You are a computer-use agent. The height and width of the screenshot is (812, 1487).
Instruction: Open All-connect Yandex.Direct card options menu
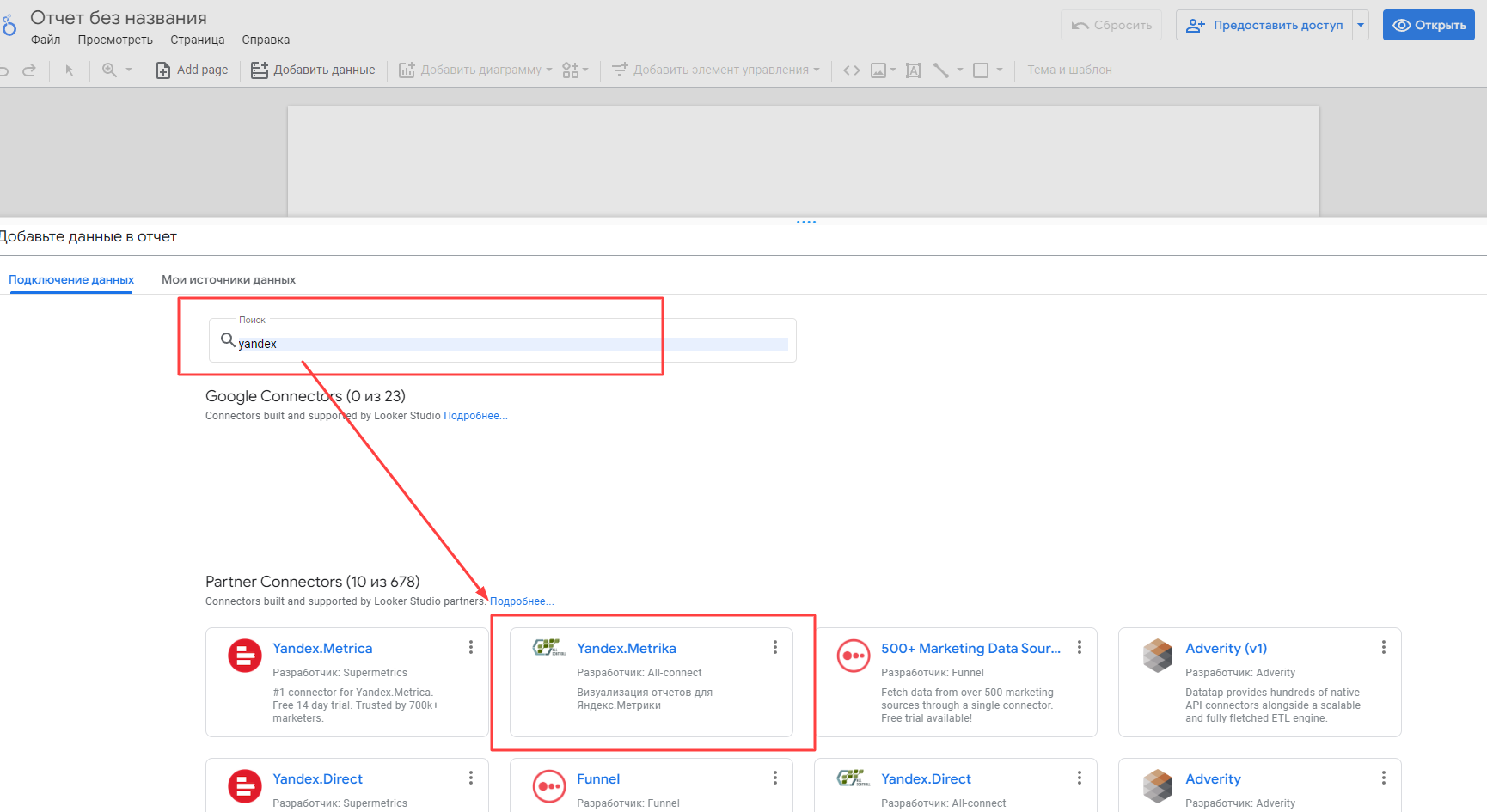pos(1080,778)
